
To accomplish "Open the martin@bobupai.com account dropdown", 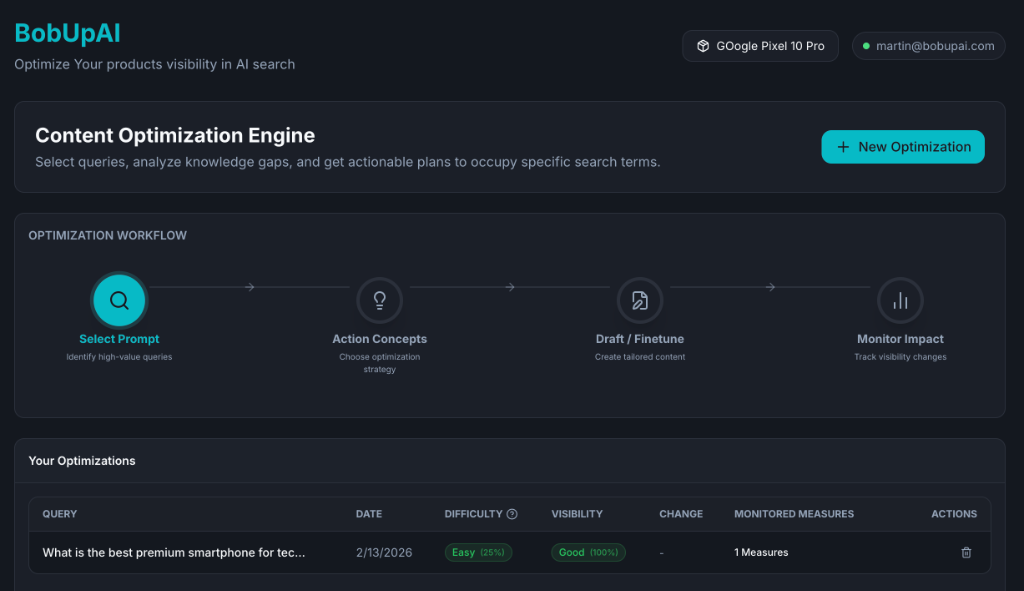I will (x=928, y=45).
